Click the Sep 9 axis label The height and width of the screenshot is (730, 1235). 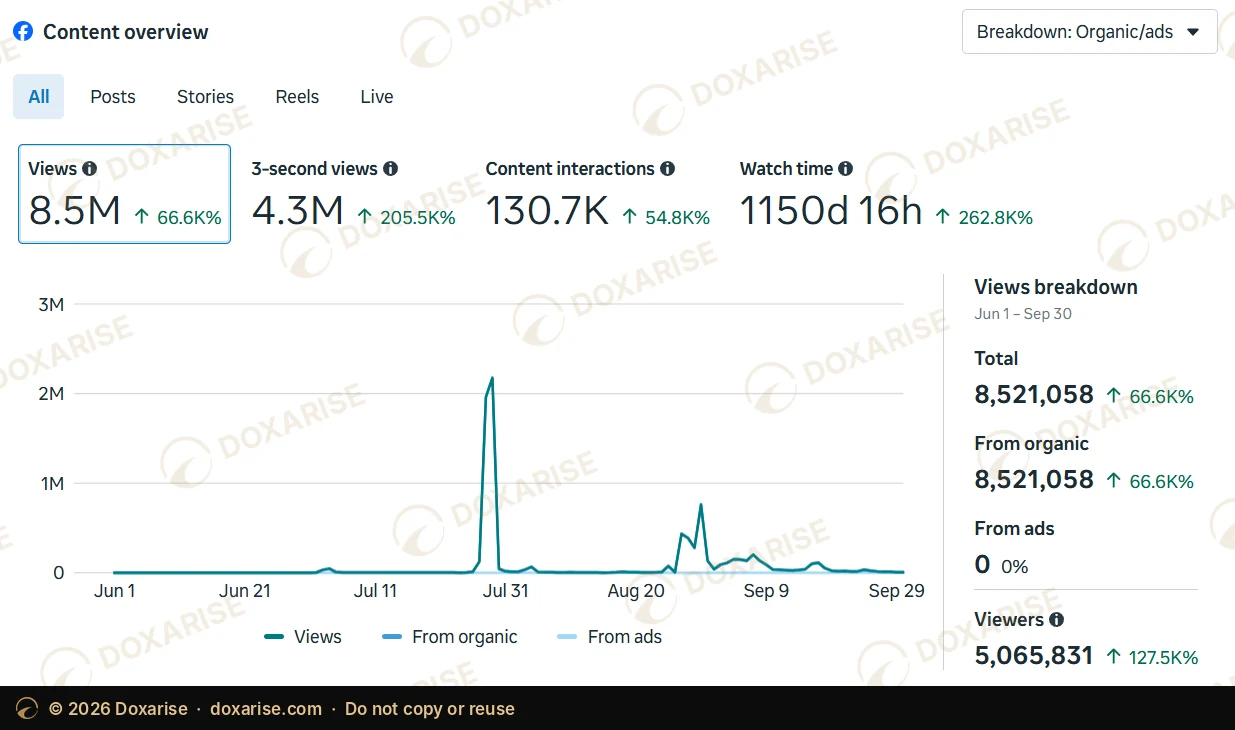click(766, 591)
